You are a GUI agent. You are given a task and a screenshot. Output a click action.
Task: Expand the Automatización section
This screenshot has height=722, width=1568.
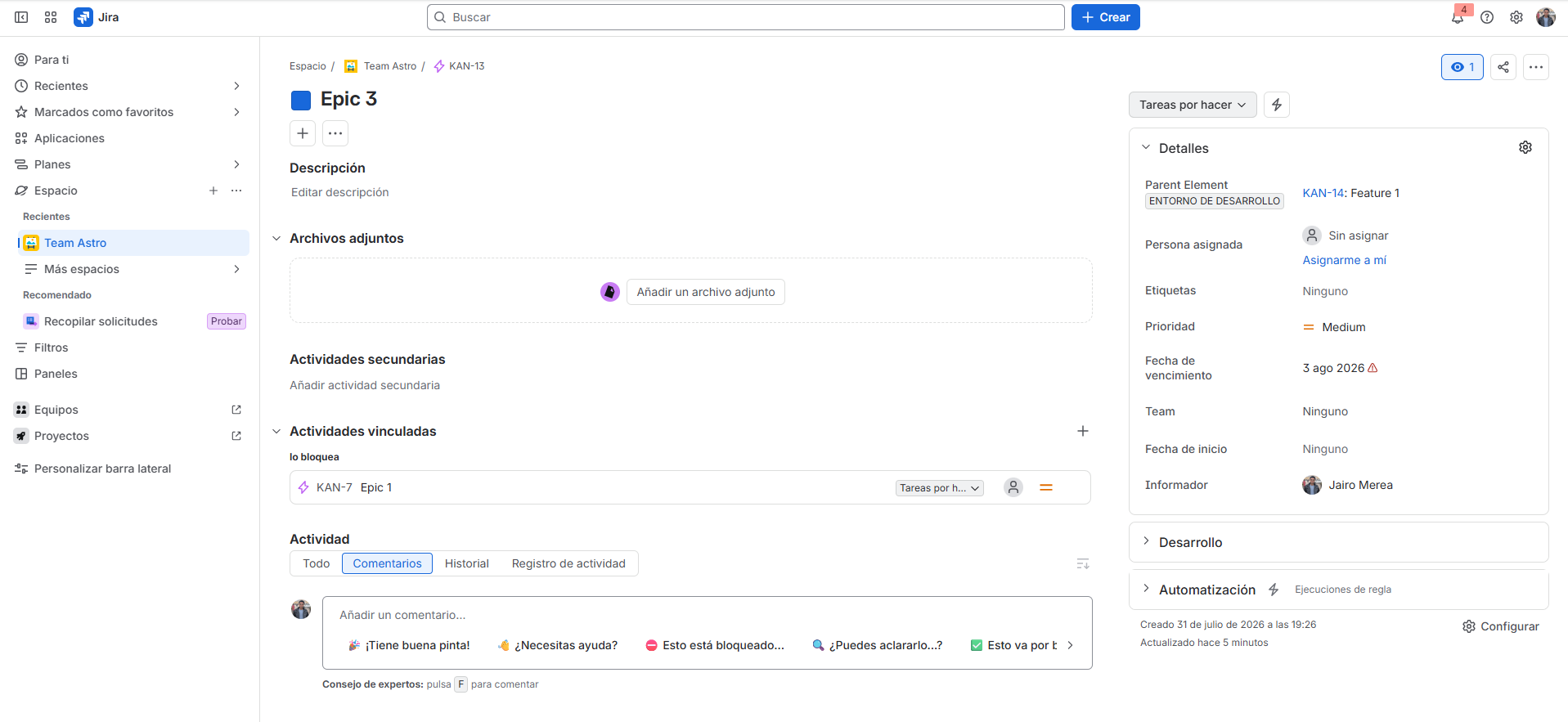1146,589
